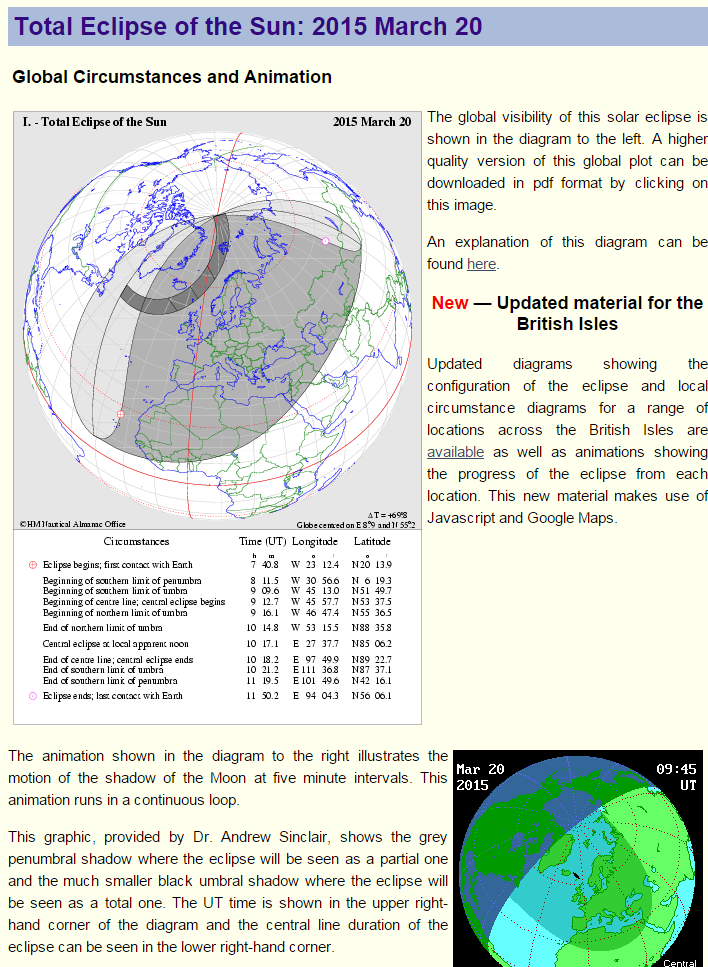Follow the 'available' British Isles link
Viewport: 708px width, 967px height.
pyautogui.click(x=455, y=452)
